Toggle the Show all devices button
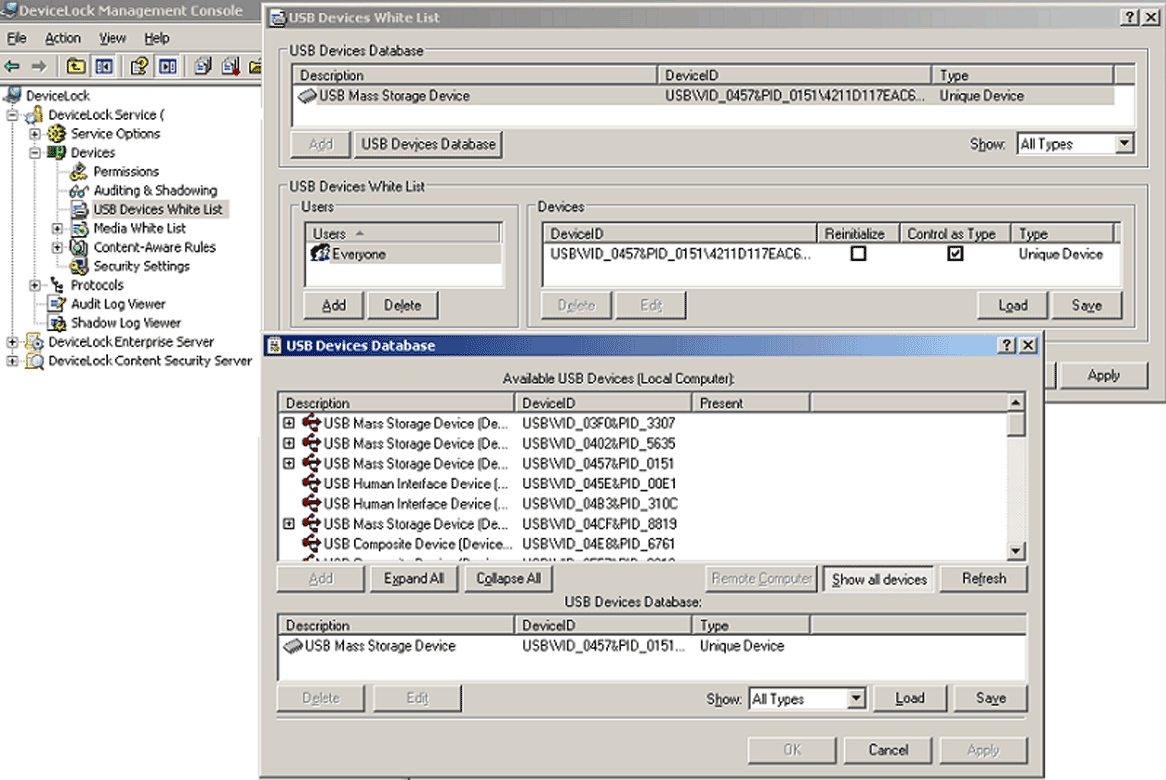Screen dimensions: 1166x780 [x=880, y=579]
